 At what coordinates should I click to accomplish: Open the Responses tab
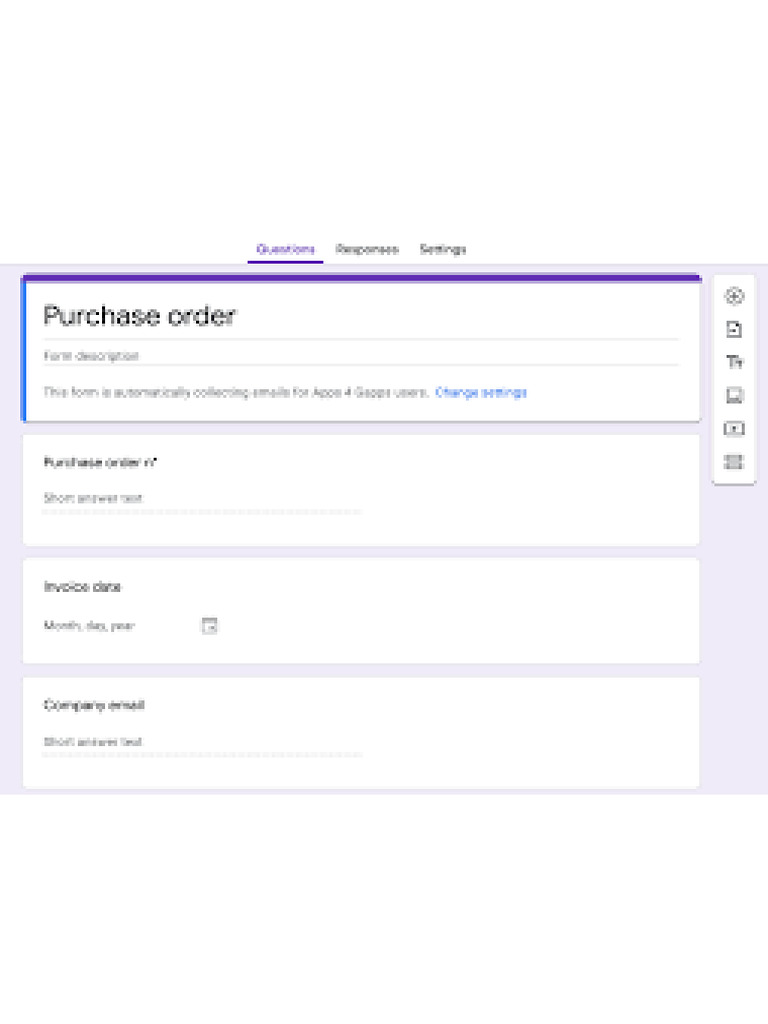(x=367, y=249)
